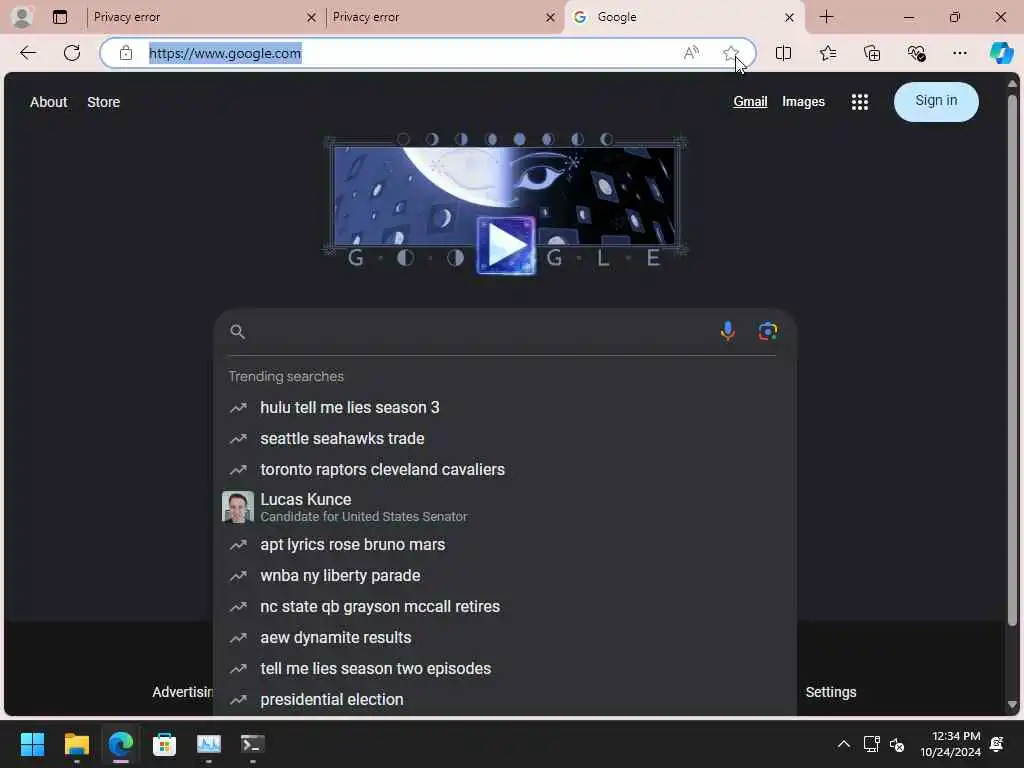Select 'presidential election' suggestion
Image resolution: width=1024 pixels, height=768 pixels.
(505, 699)
